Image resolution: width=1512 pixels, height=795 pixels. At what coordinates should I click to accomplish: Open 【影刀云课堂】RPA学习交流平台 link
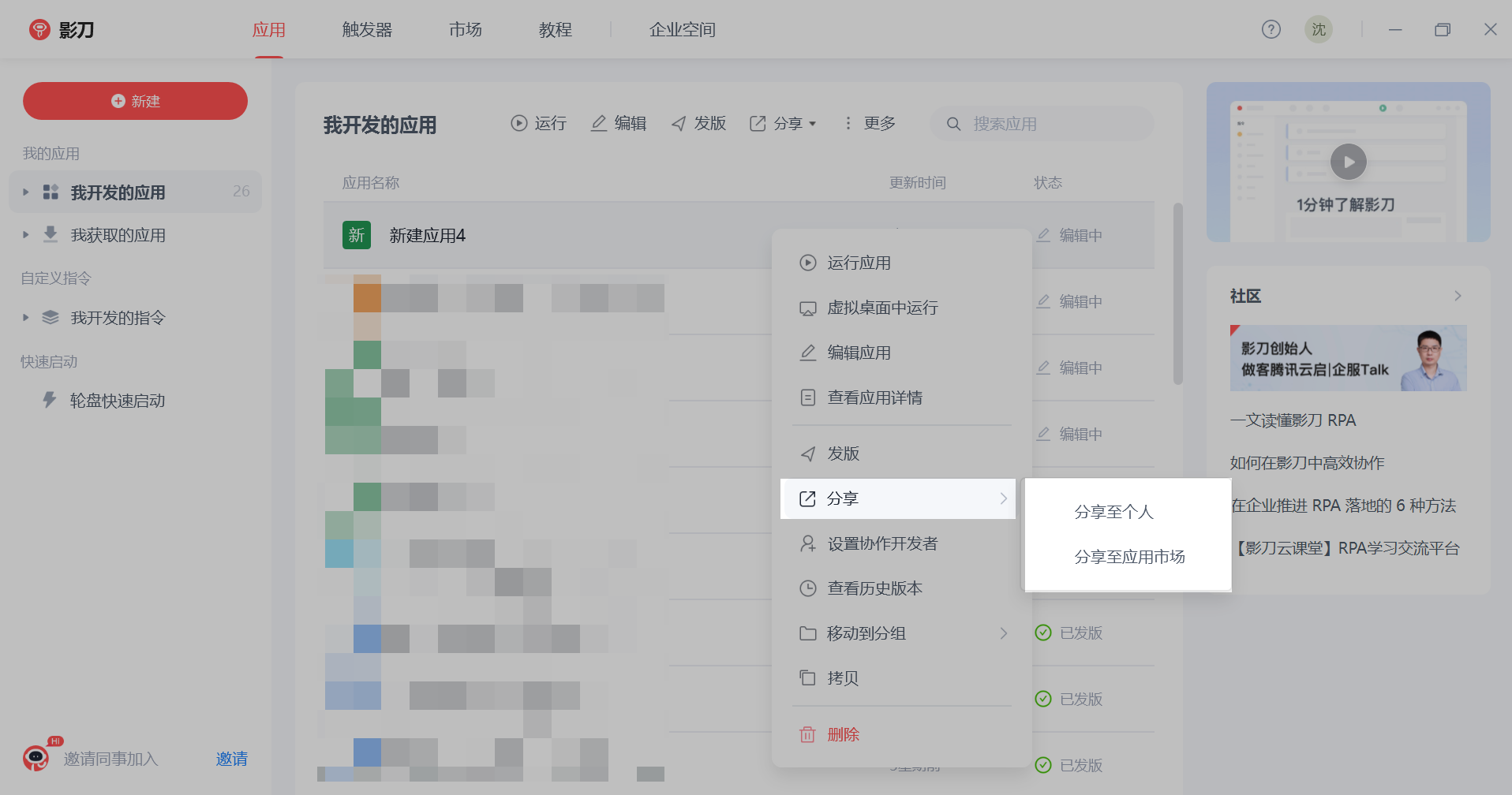(1346, 548)
